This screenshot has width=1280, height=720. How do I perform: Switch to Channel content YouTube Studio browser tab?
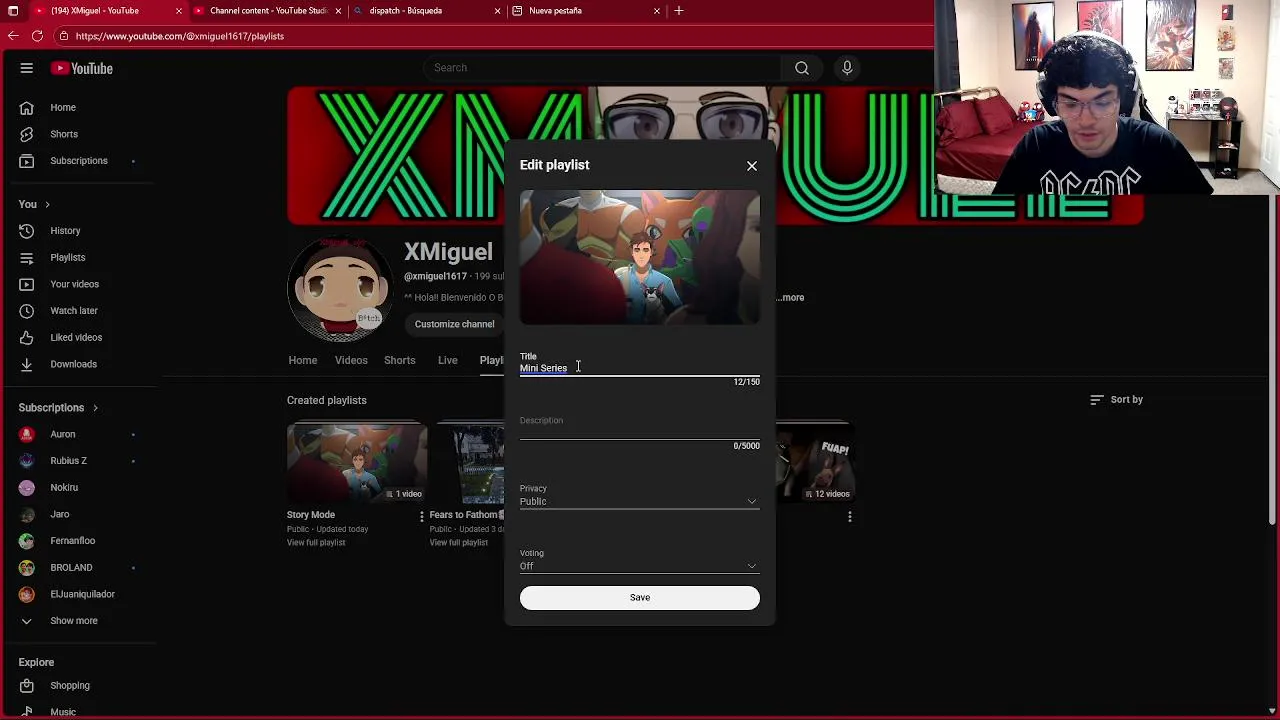[267, 10]
